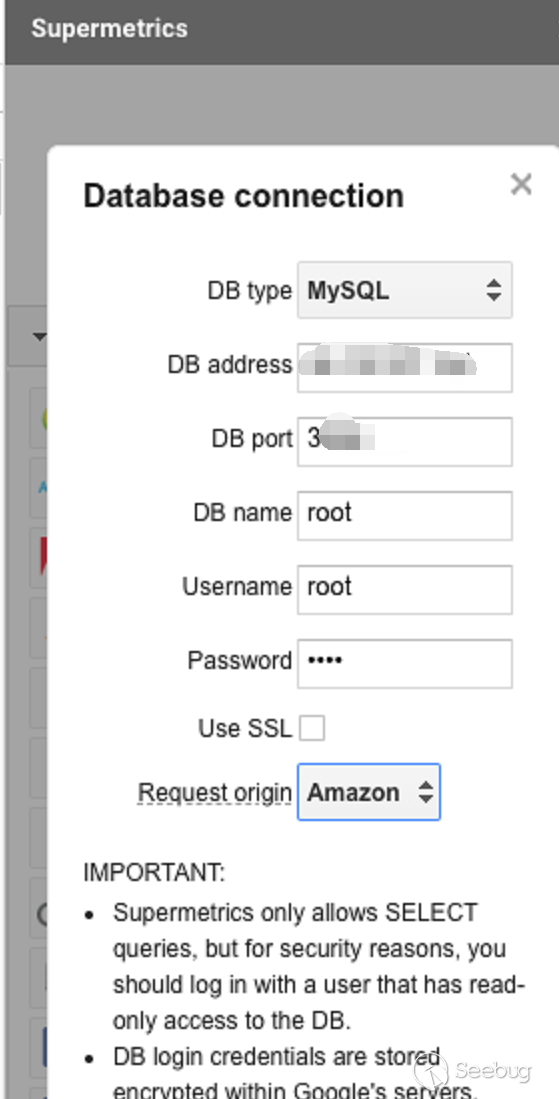Select the blue letter A data source icon

[42, 489]
